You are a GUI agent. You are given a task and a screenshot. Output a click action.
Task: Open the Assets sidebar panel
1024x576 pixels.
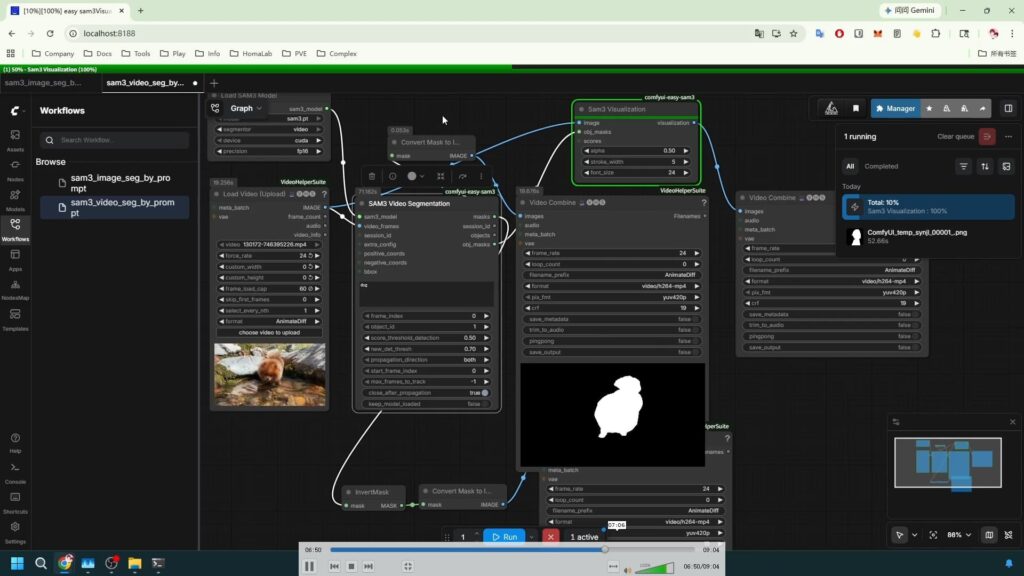point(15,138)
